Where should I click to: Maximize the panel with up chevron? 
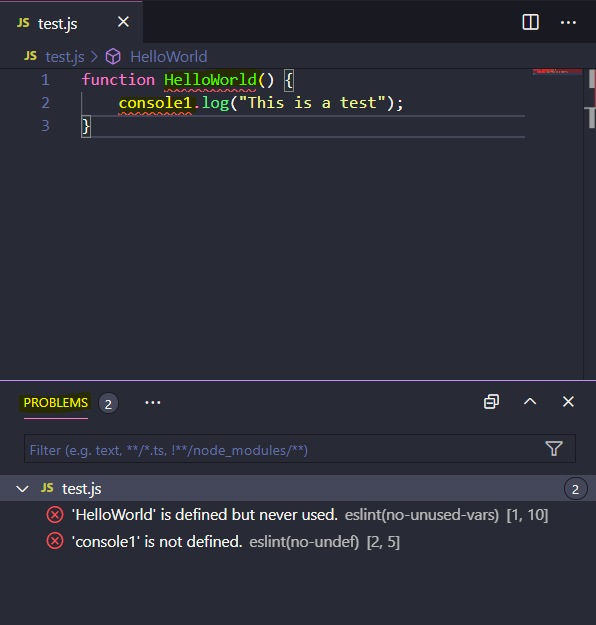point(530,401)
